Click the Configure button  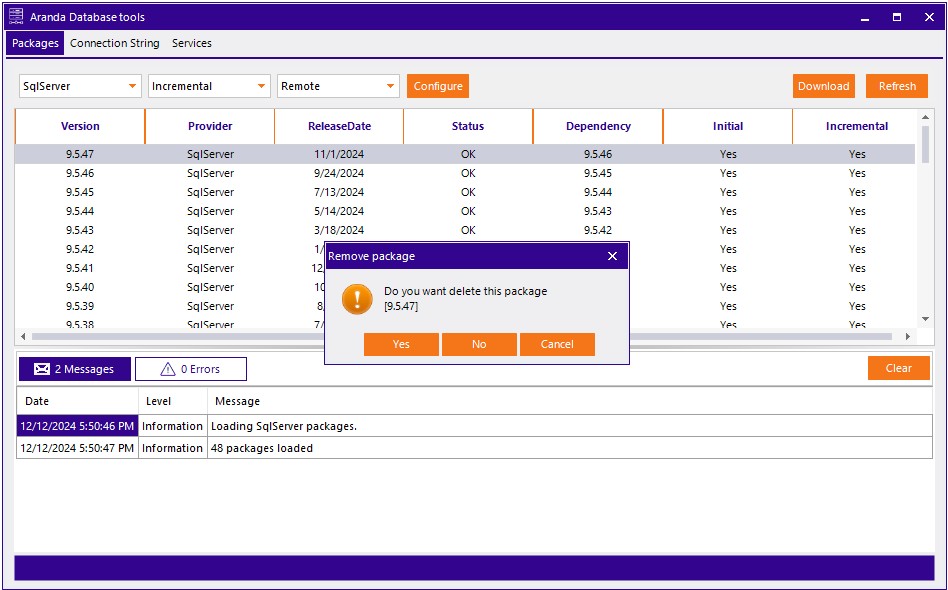pyautogui.click(x=438, y=86)
